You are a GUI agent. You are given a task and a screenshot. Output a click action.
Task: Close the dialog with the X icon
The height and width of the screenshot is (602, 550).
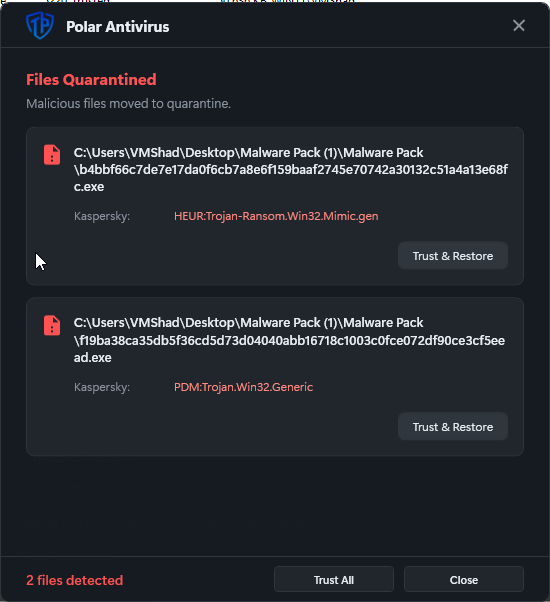[x=519, y=26]
